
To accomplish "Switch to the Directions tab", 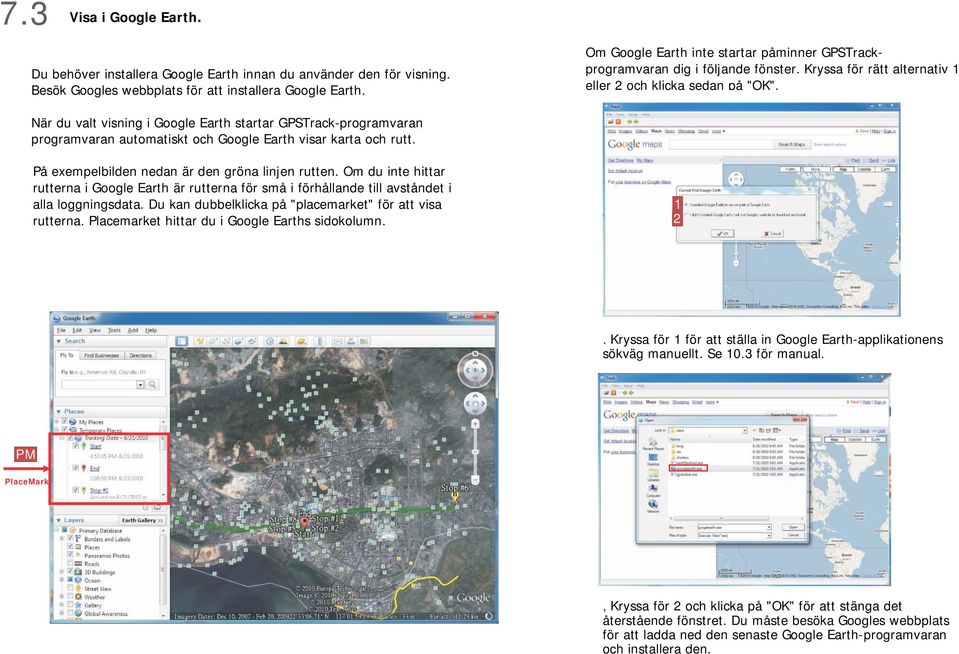I will [x=140, y=355].
